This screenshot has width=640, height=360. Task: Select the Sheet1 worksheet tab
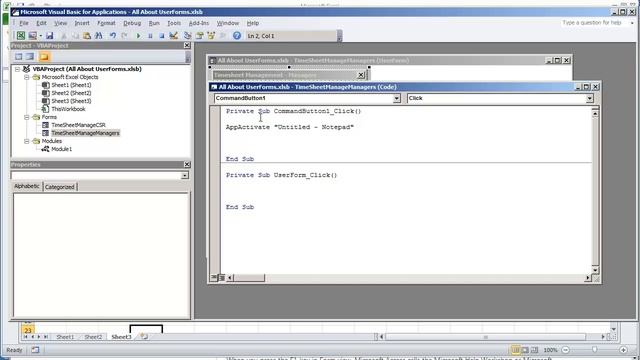tap(65, 337)
